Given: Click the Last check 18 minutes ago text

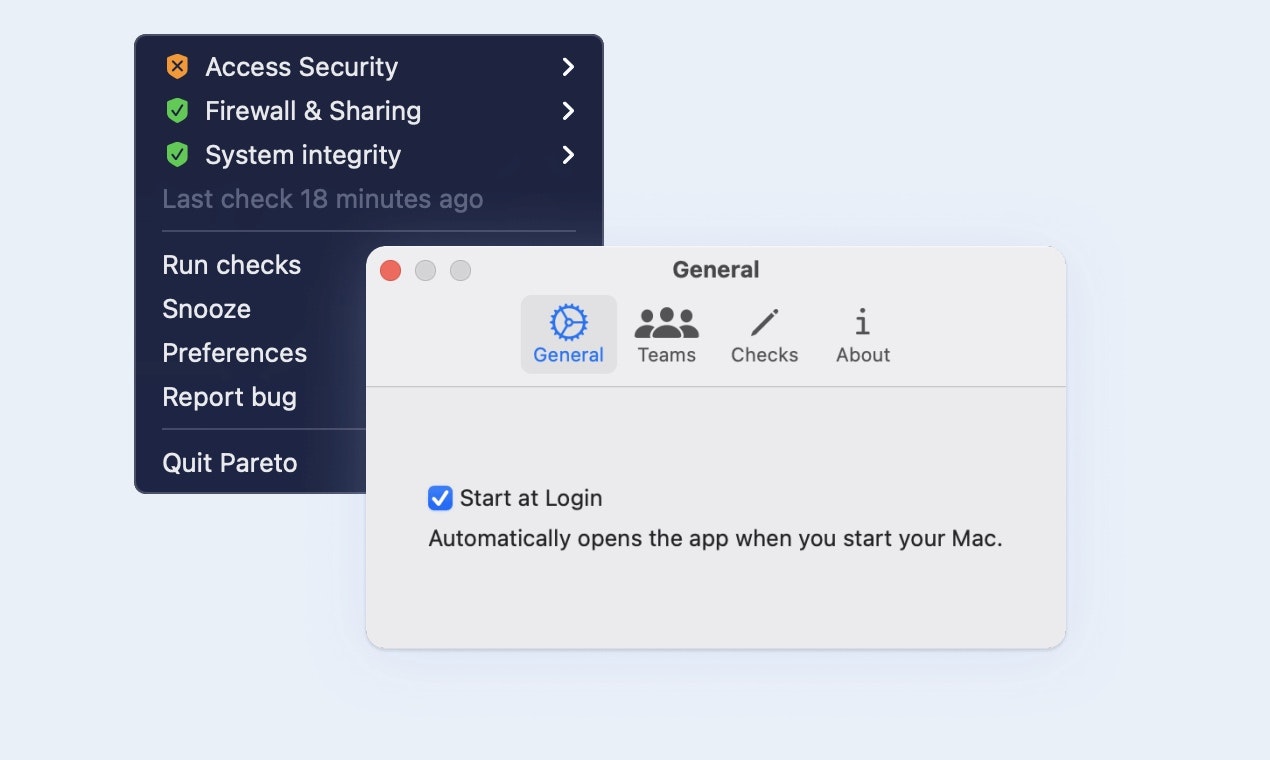Looking at the screenshot, I should (322, 198).
